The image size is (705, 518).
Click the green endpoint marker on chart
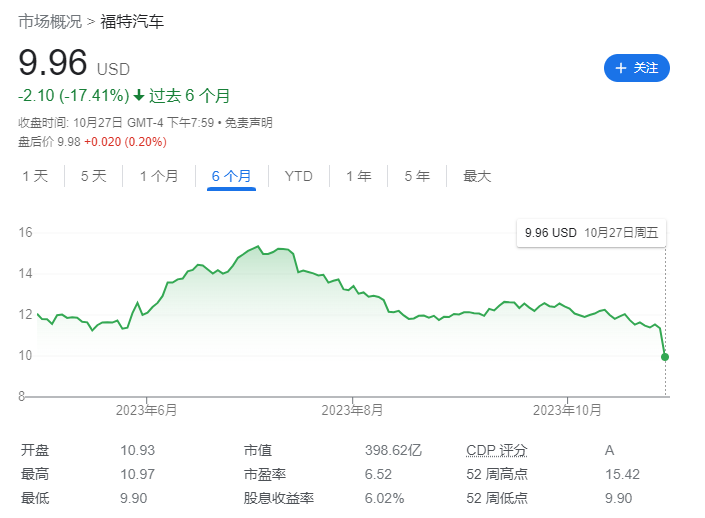click(665, 357)
